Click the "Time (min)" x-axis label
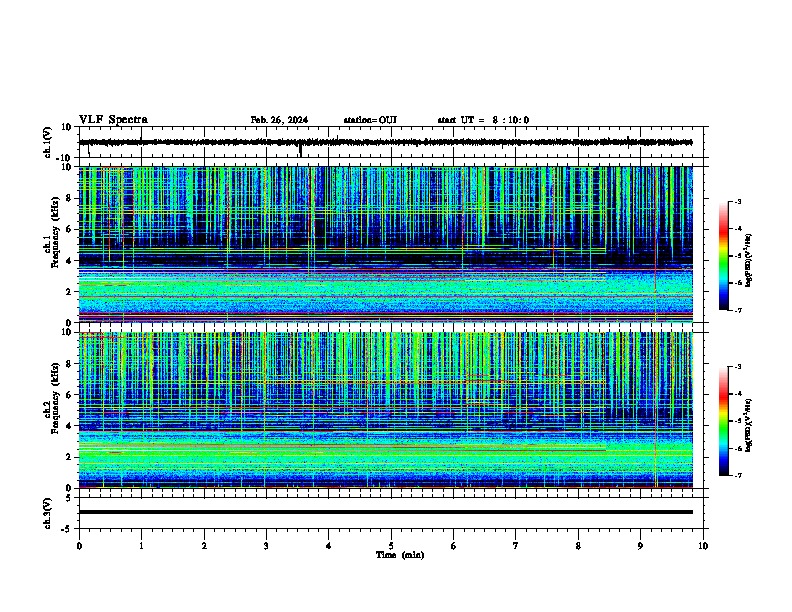Image resolution: width=792 pixels, height=612 pixels. (x=400, y=555)
